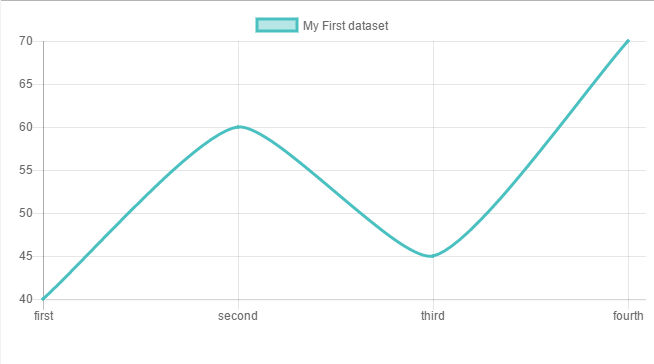
Task: Click the y-axis tick label 65
Action: pyautogui.click(x=25, y=84)
